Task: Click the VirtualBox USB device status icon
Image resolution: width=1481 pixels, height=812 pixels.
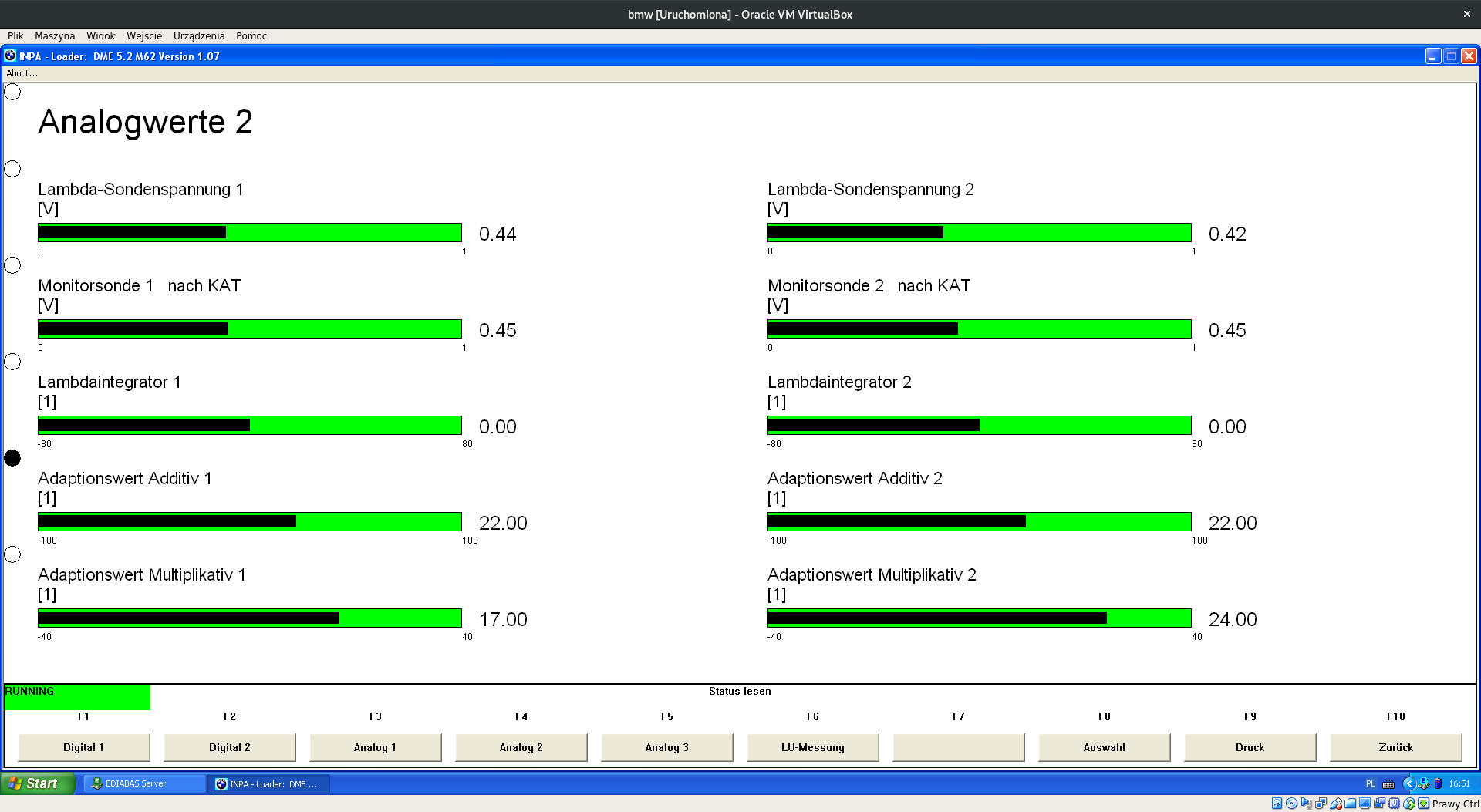Action: [x=1336, y=804]
